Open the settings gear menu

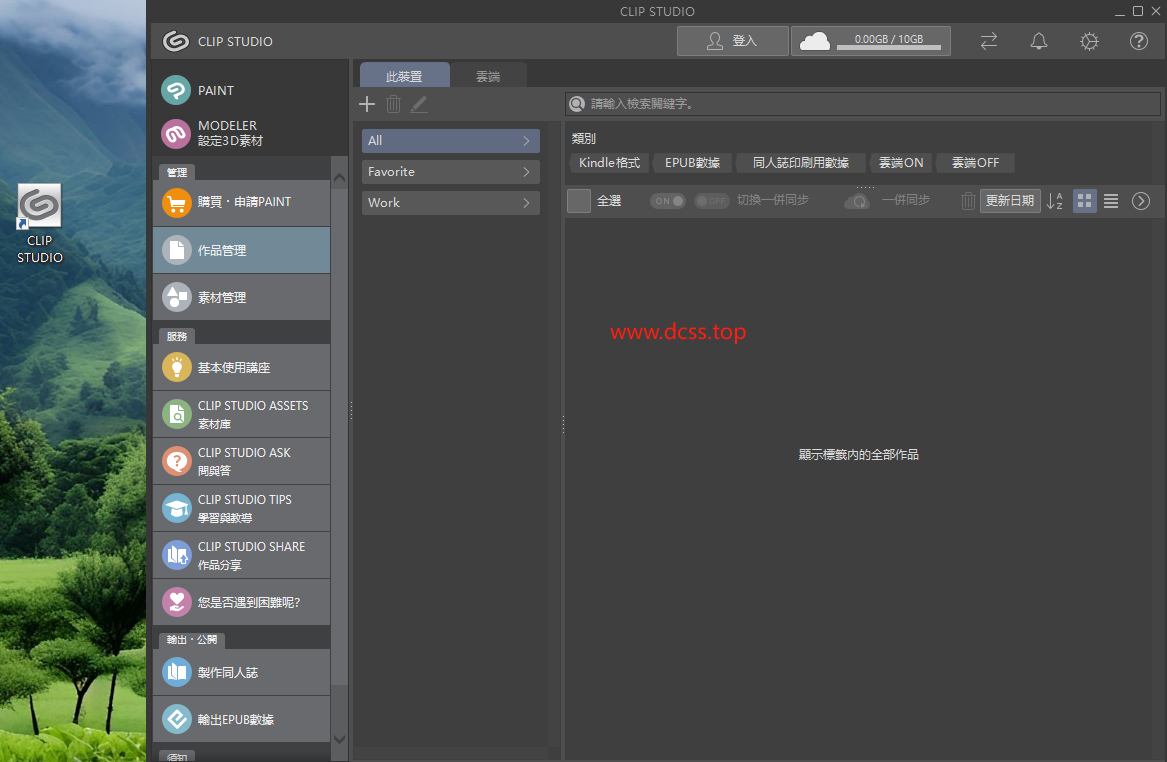[1089, 41]
